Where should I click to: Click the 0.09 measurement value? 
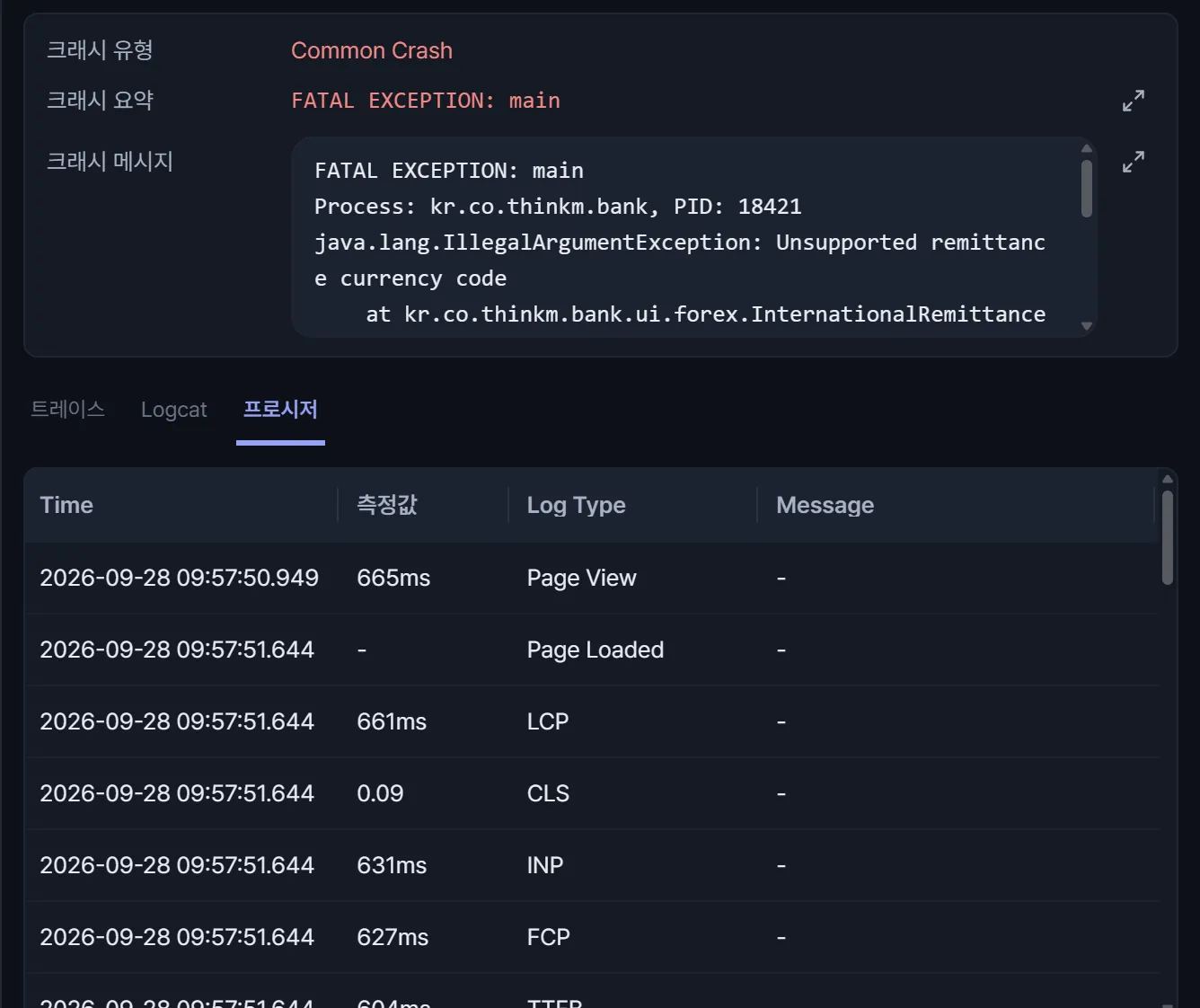click(380, 793)
